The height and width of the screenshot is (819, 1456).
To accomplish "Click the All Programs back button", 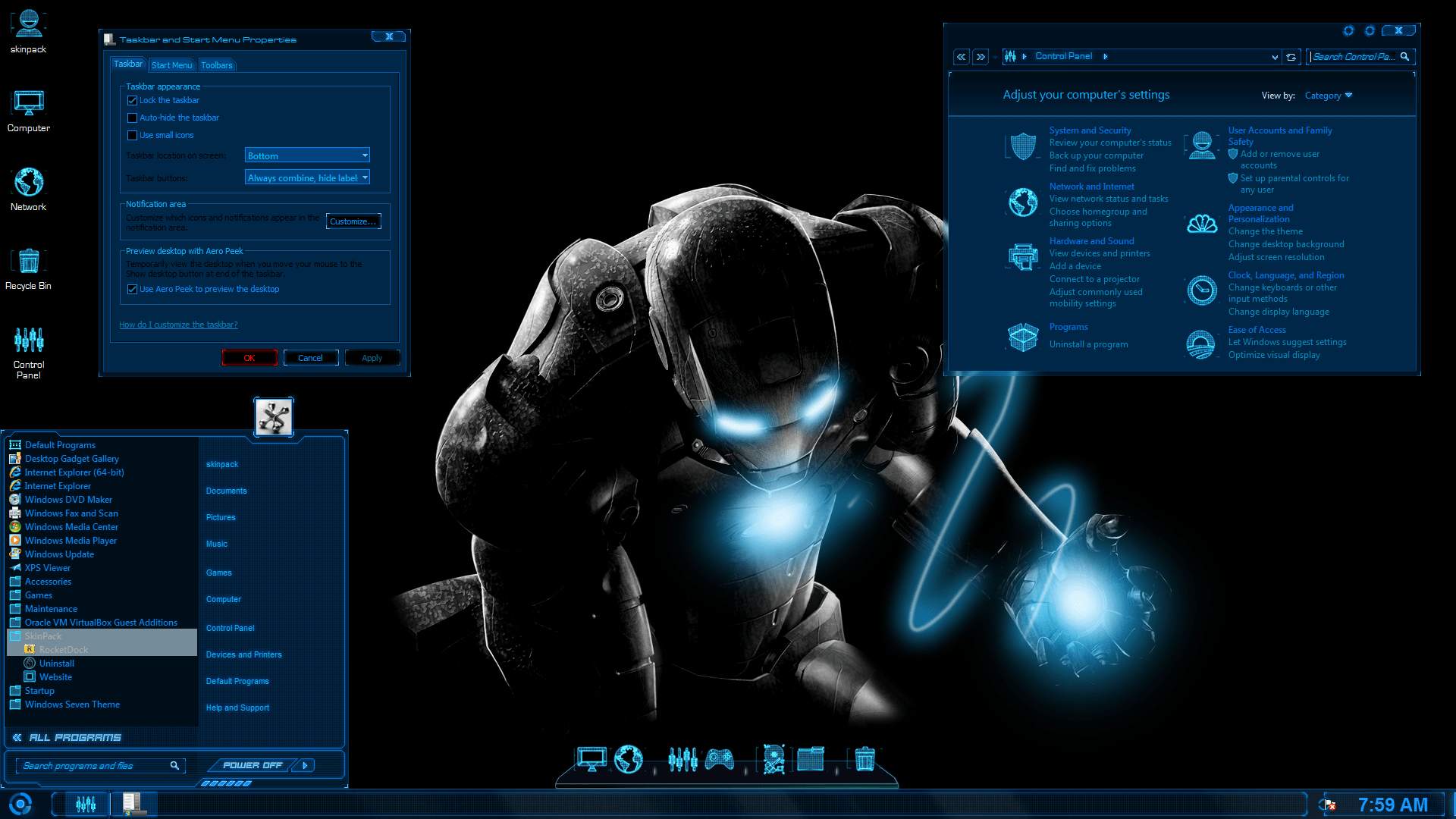I will point(67,737).
